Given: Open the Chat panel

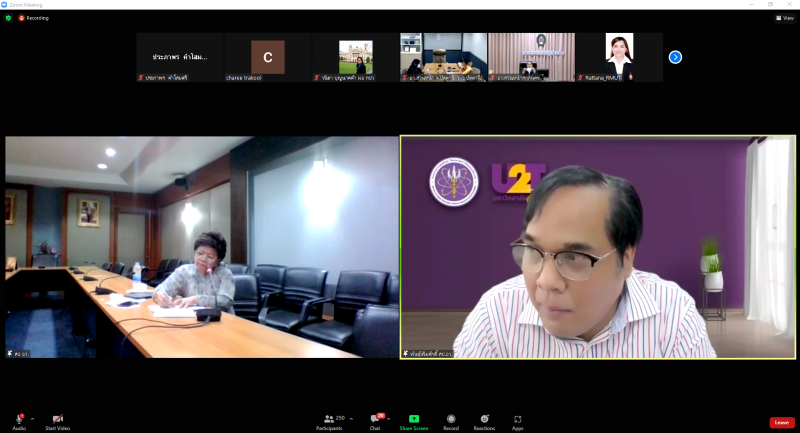Looking at the screenshot, I should coord(375,418).
